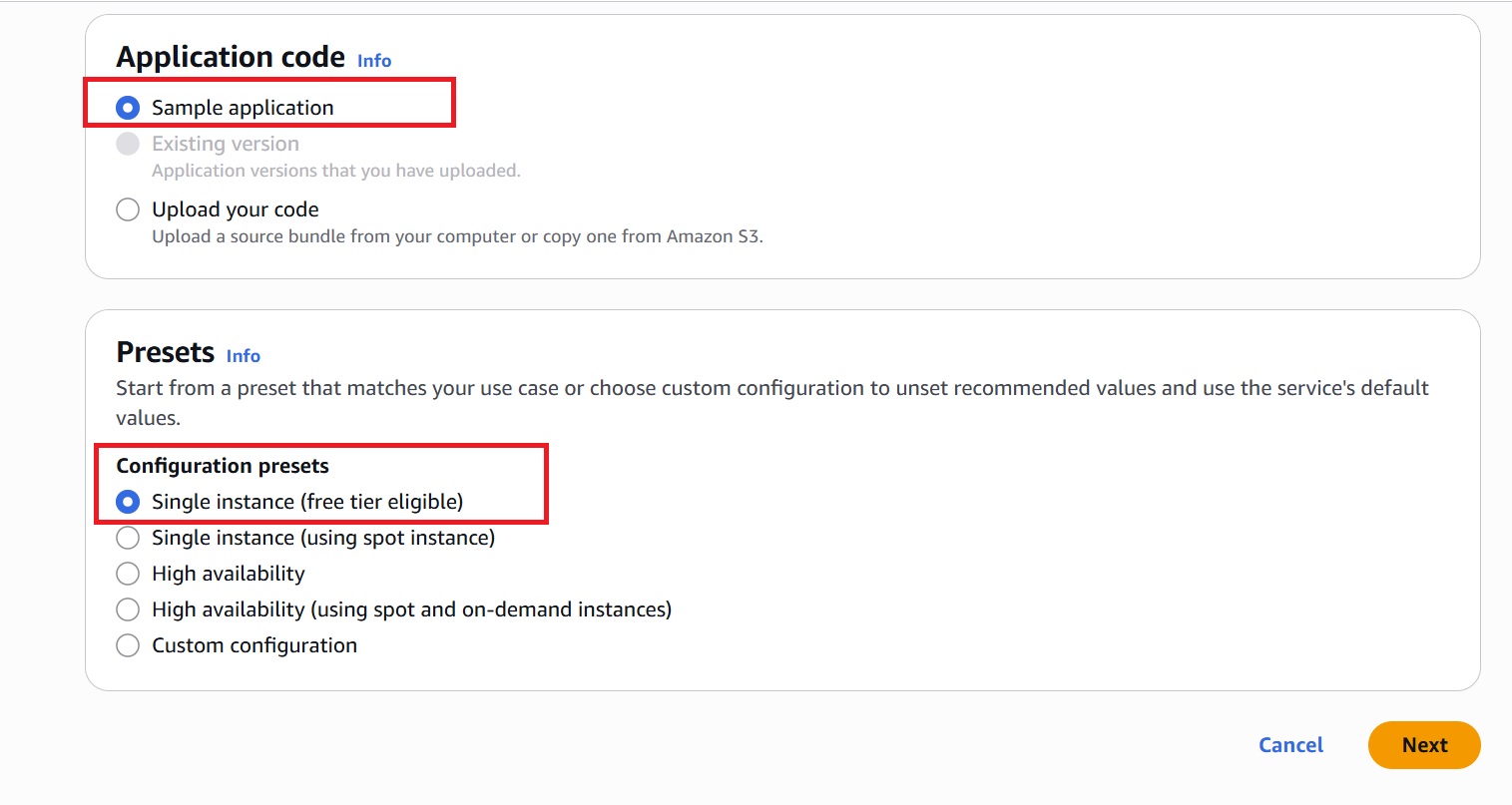The image size is (1512, 805).
Task: Open Info link next to Presets
Action: tap(243, 356)
